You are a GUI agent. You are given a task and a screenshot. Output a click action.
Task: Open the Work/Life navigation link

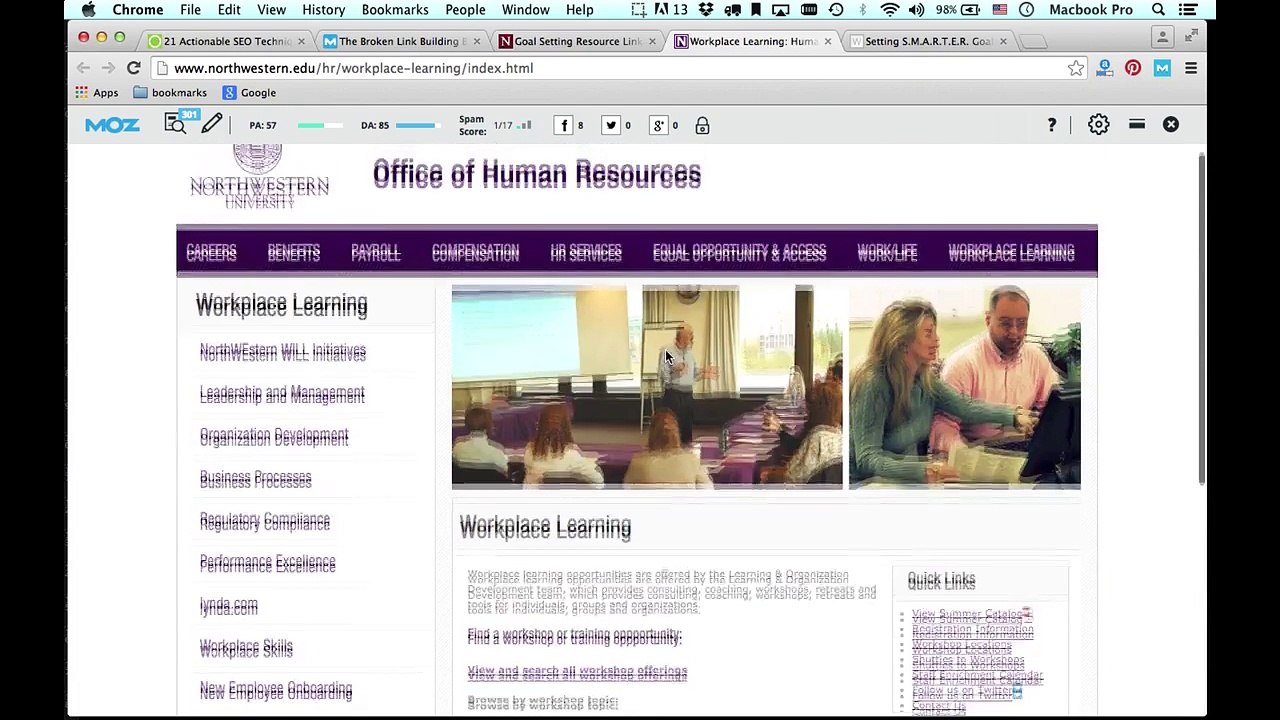coord(887,252)
